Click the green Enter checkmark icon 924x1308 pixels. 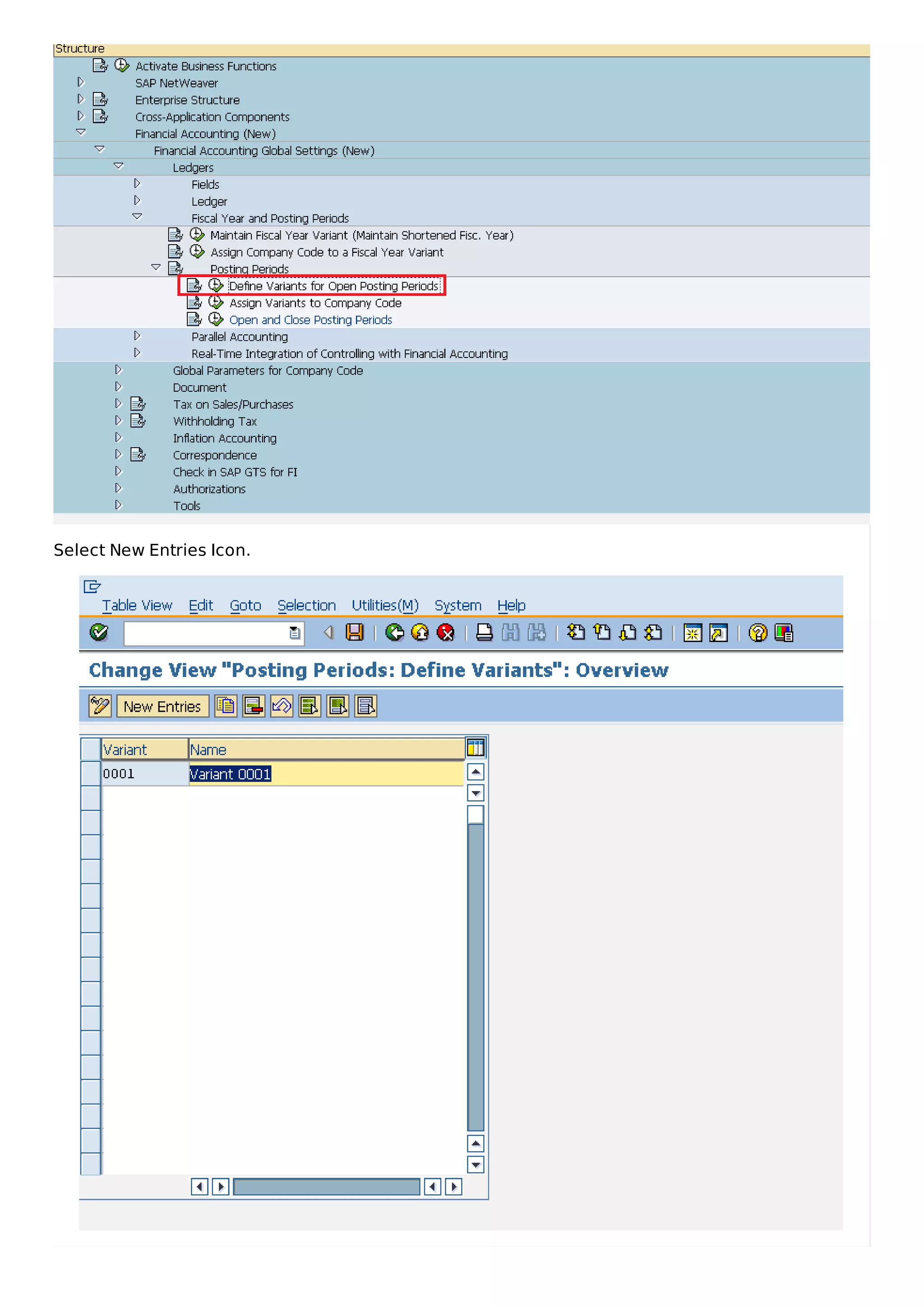coord(99,632)
